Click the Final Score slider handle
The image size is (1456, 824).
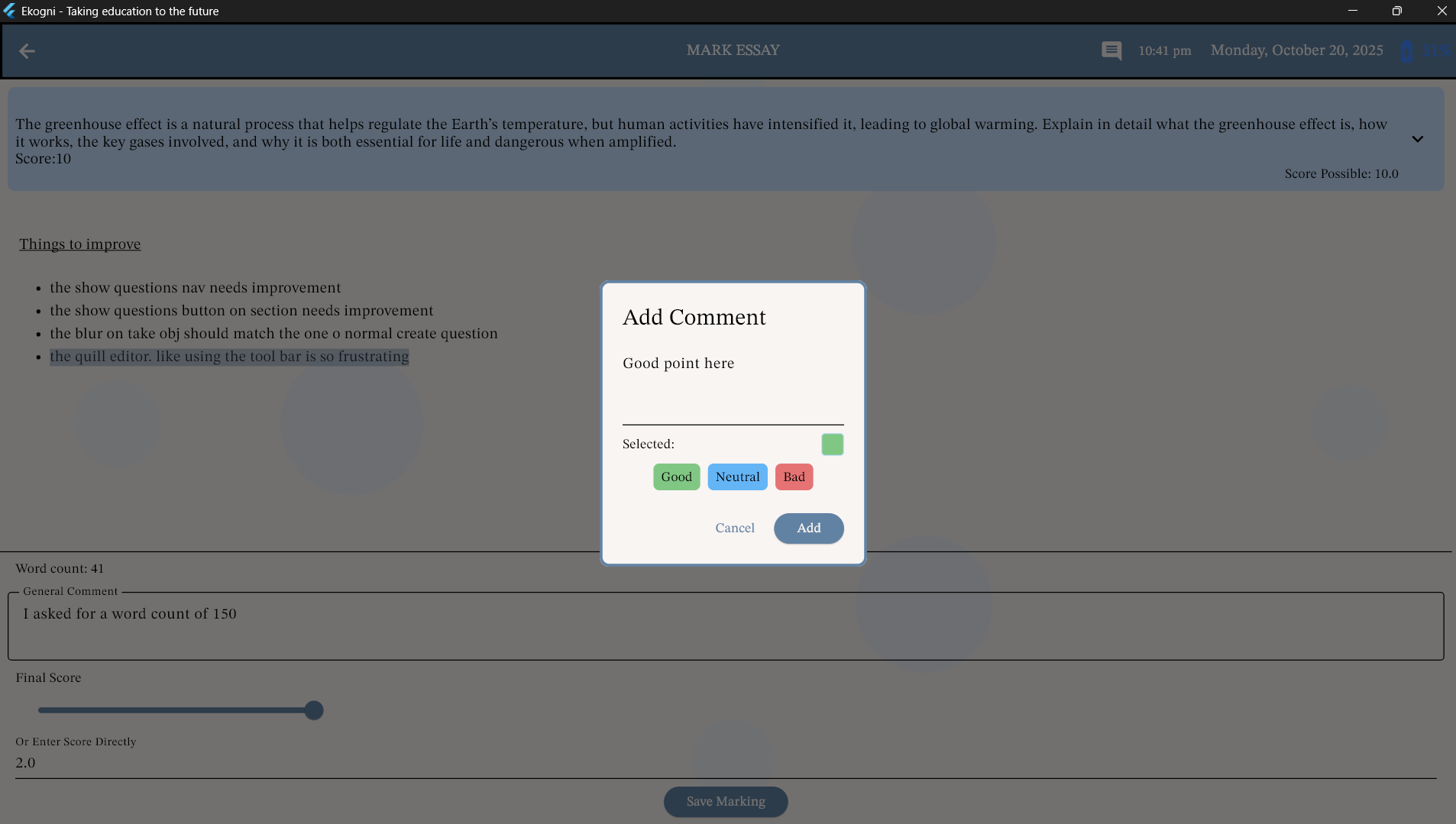[314, 710]
